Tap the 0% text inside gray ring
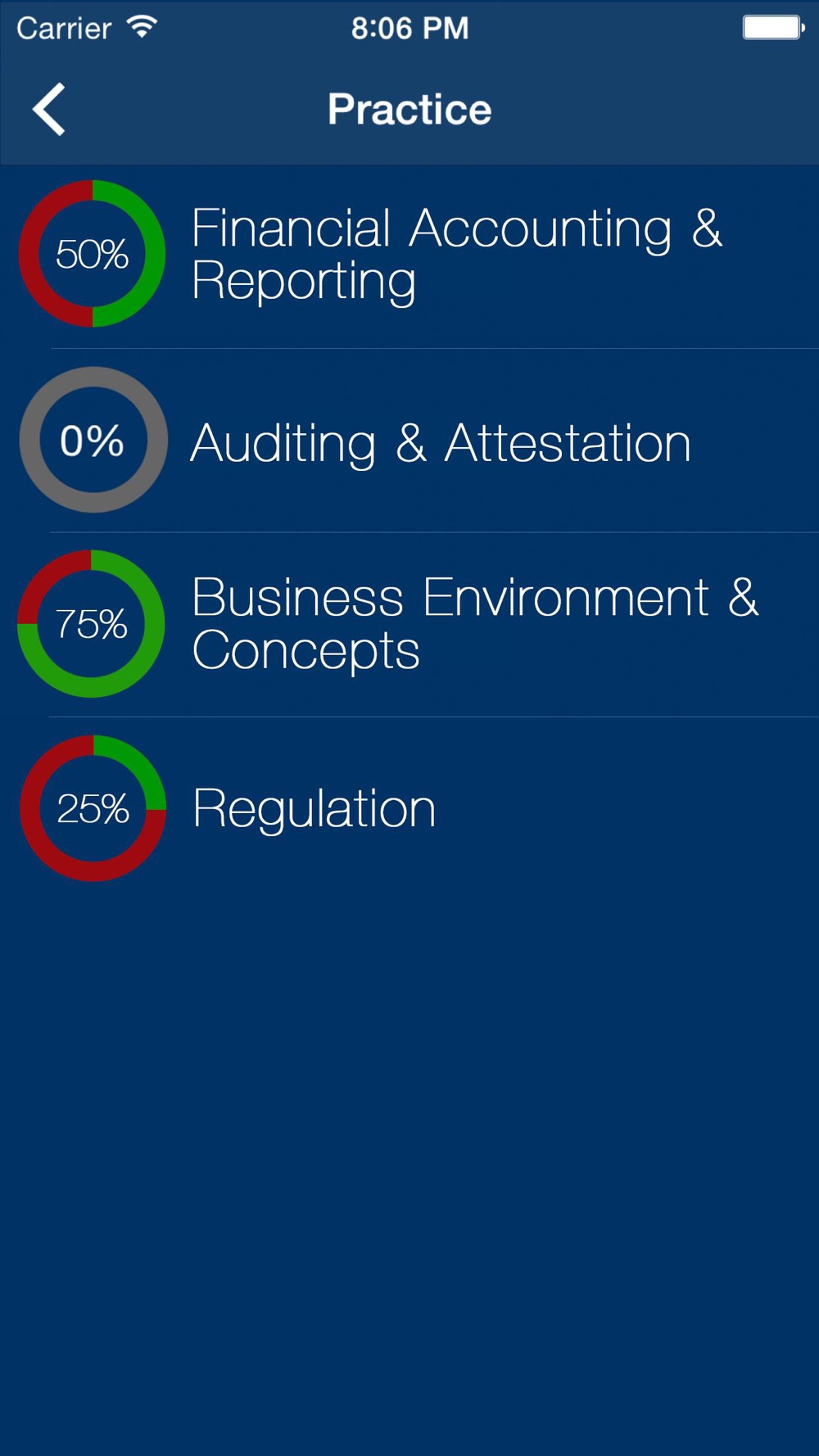Screen dimensions: 819x1456 click(92, 441)
